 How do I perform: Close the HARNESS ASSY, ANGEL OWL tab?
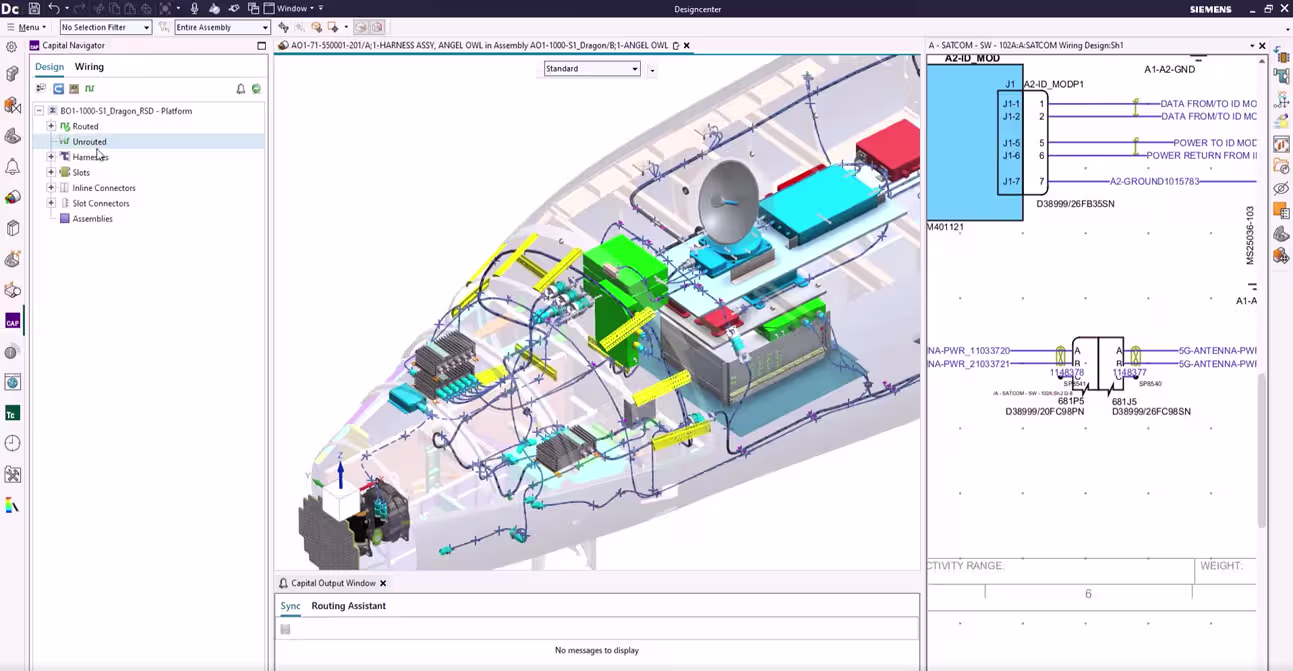686,46
